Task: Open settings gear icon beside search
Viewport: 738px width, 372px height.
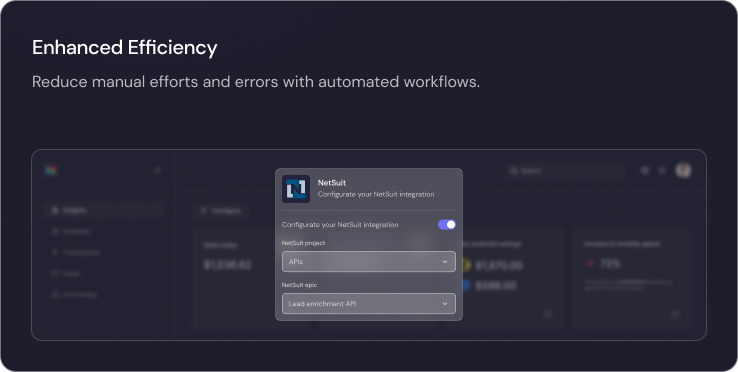Action: [645, 170]
